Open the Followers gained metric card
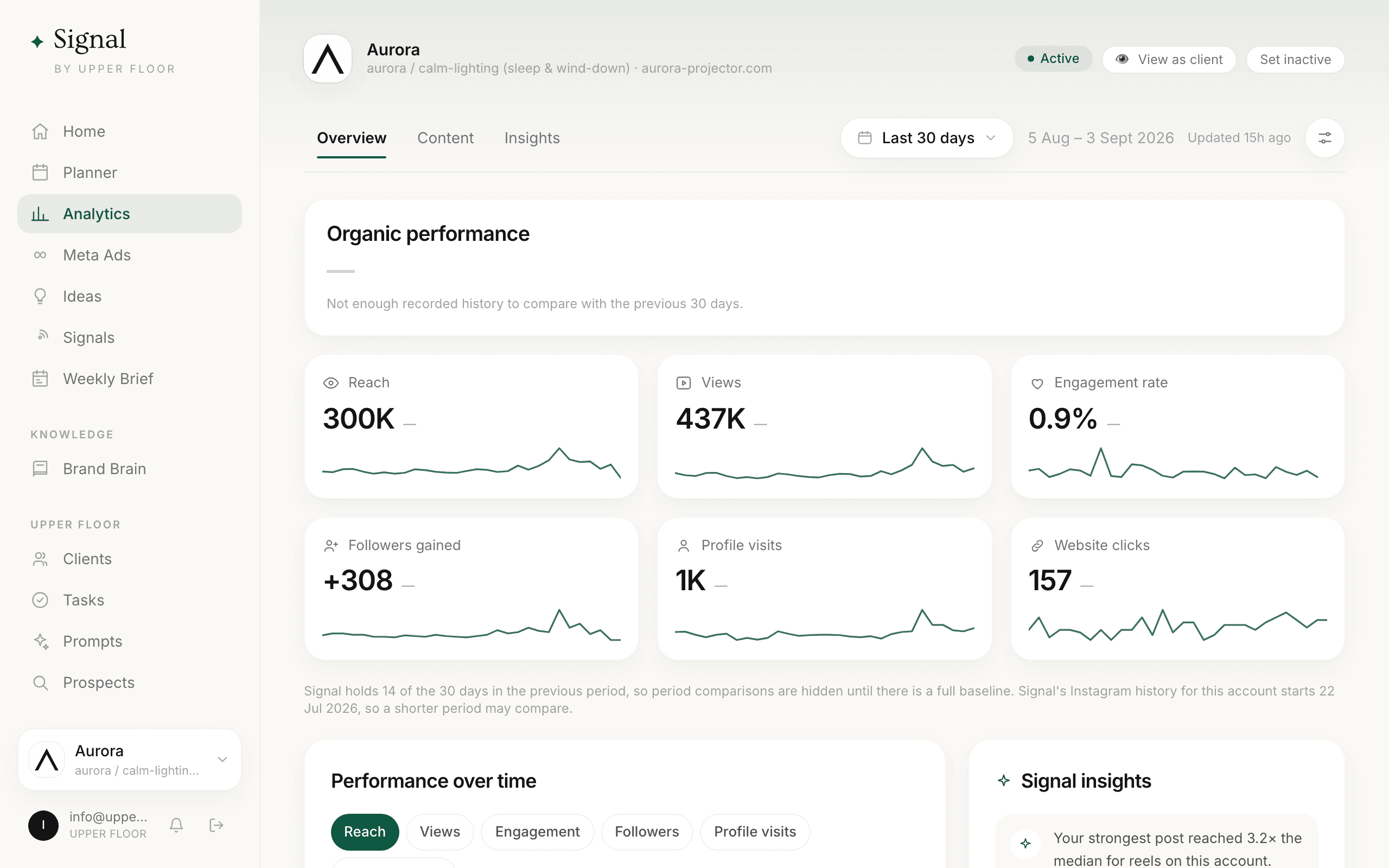The image size is (1389, 868). (x=471, y=589)
